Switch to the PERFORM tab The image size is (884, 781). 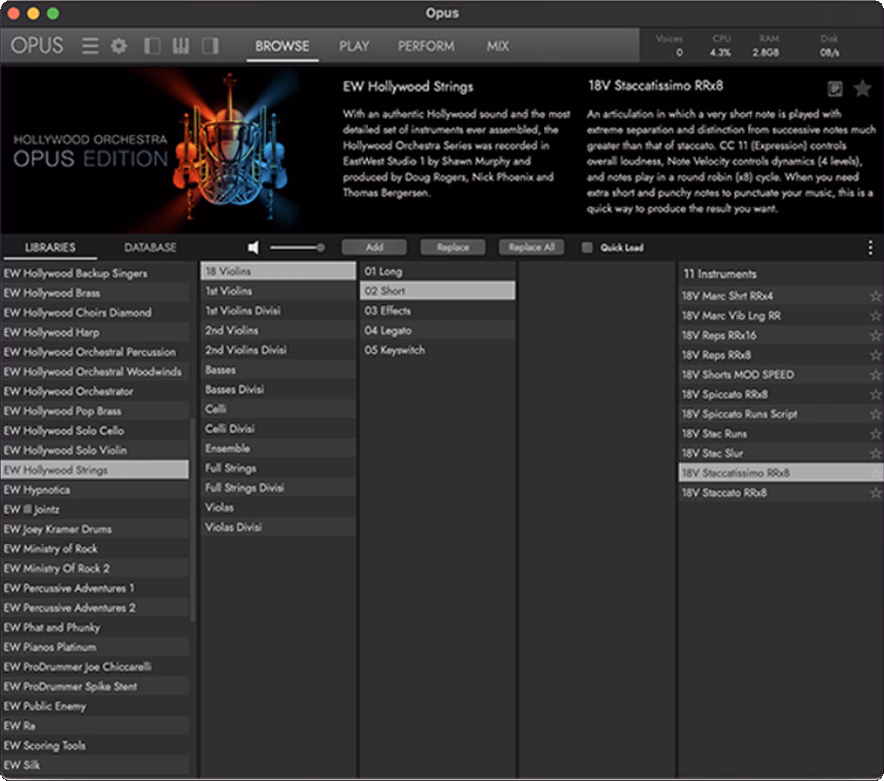(x=426, y=46)
